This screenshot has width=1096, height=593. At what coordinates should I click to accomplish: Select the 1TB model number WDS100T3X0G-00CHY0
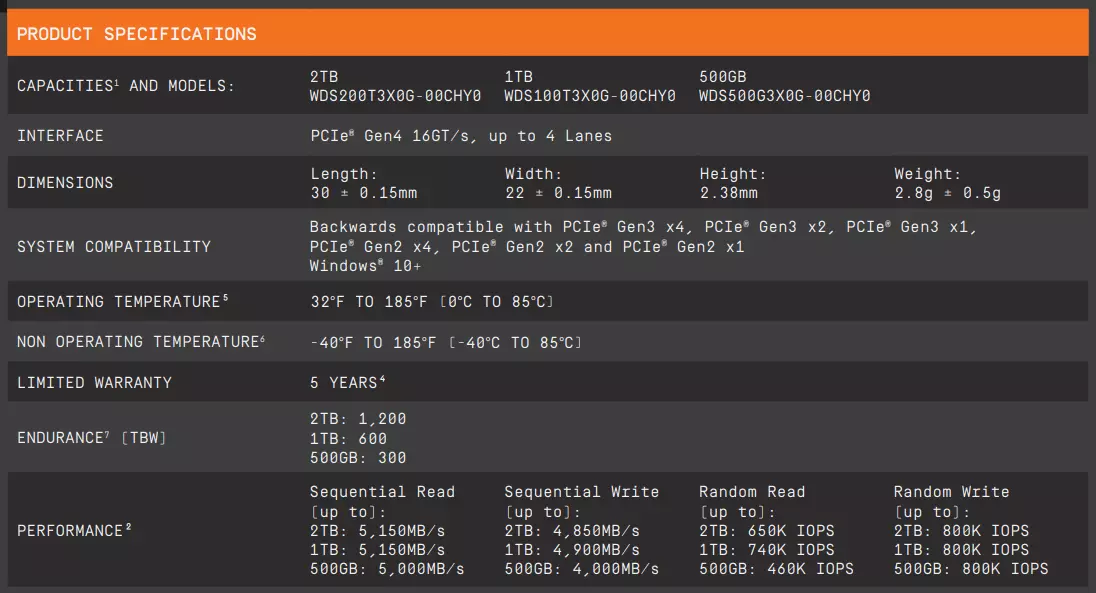click(590, 96)
